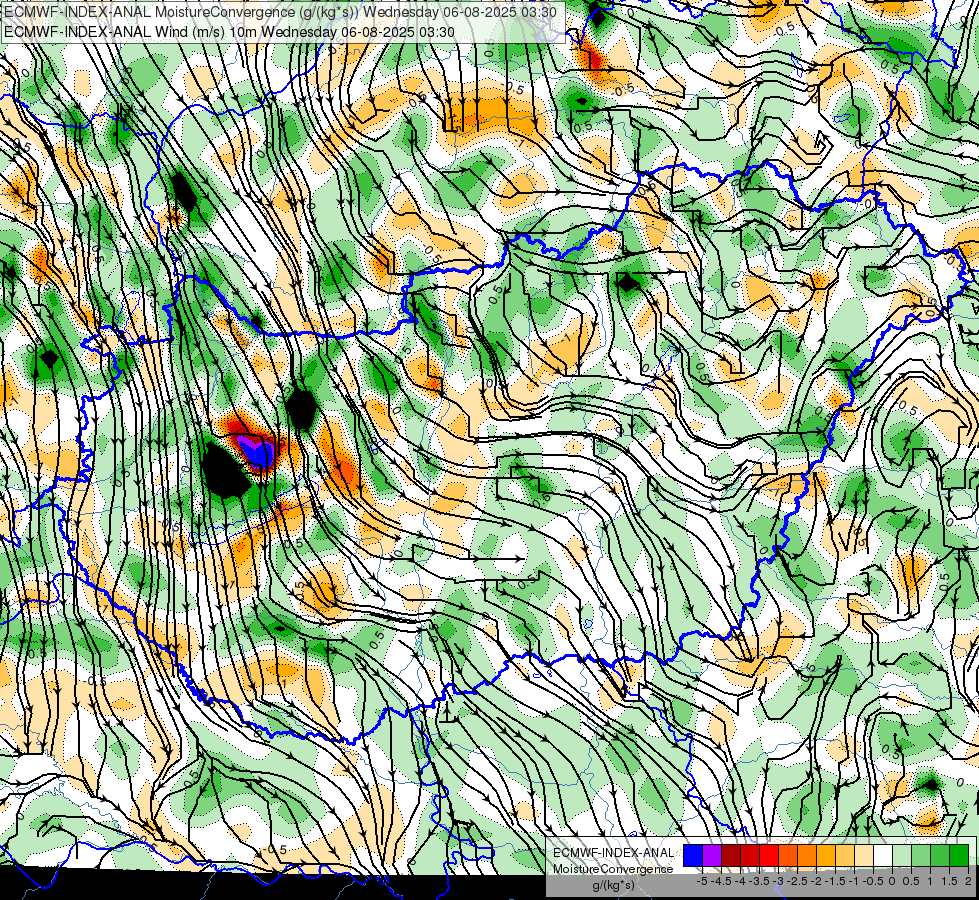Click the -1.5 legend tick label
Screen dimensions: 979x900
pos(835,881)
